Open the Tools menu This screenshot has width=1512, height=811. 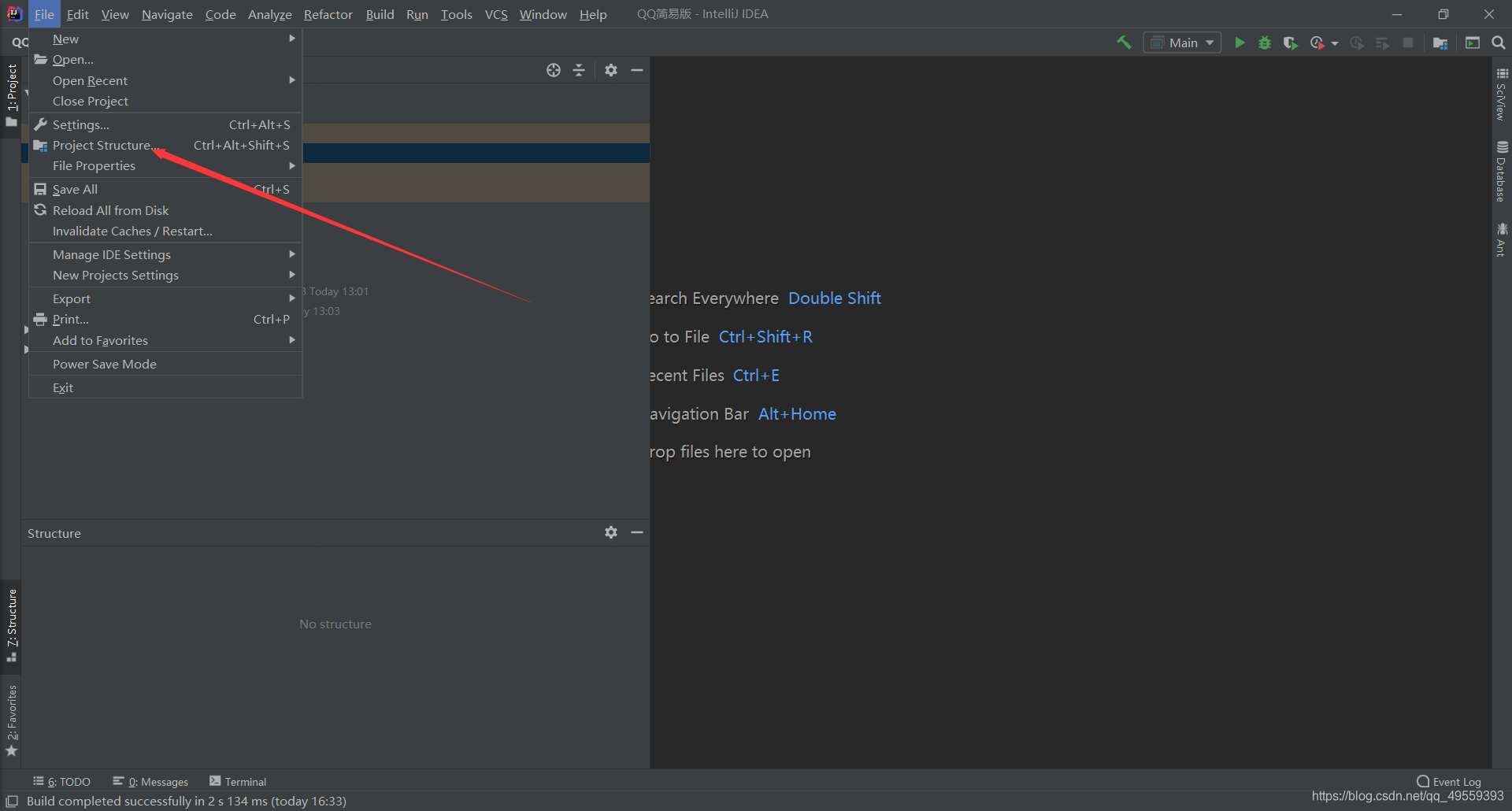[x=457, y=14]
